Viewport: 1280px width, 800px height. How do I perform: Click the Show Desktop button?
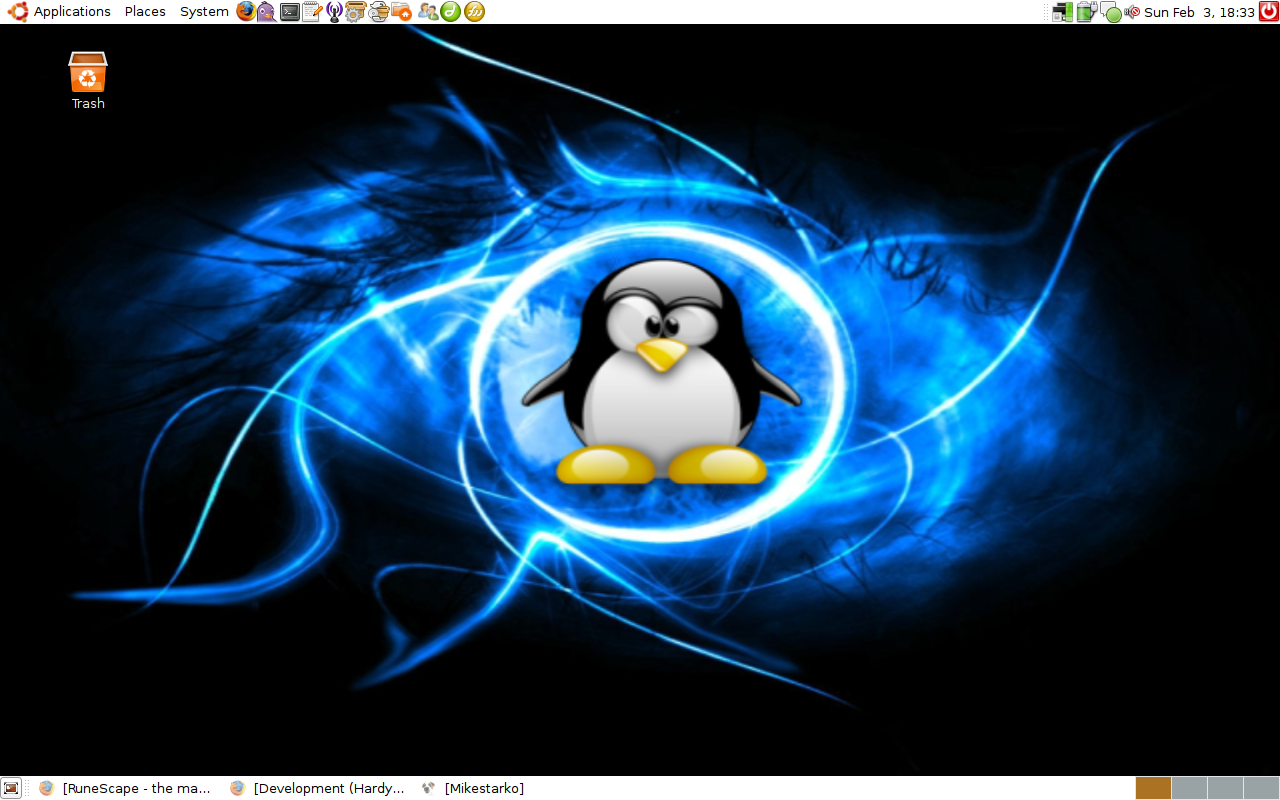coord(11,788)
